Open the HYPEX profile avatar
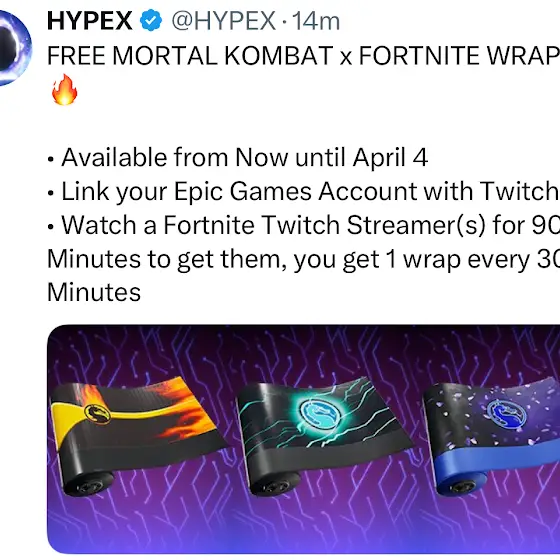The height and width of the screenshot is (560, 560). pos(13,48)
